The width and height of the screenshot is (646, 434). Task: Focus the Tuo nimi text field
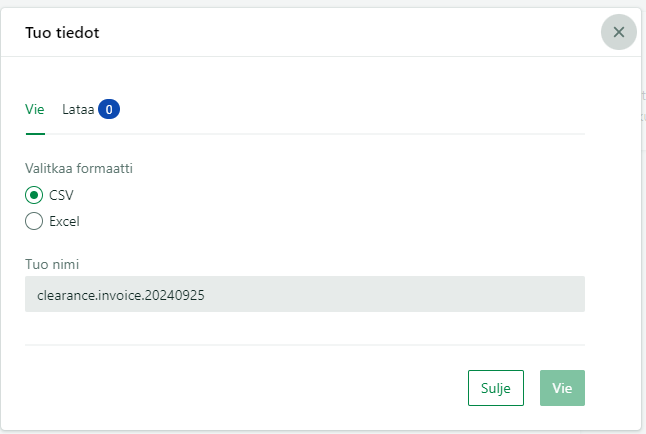(305, 294)
